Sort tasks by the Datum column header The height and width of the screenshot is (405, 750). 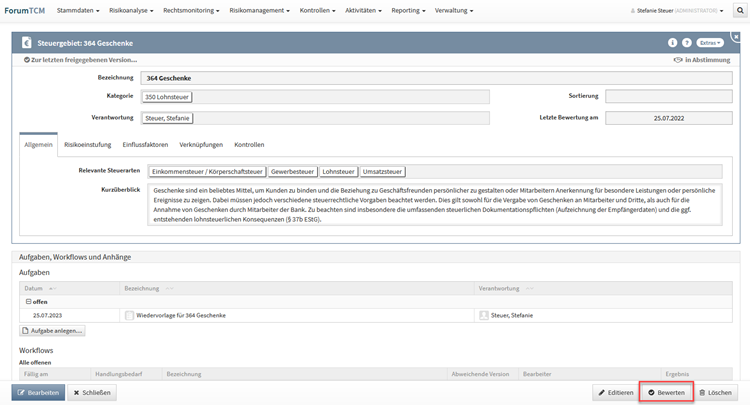(34, 288)
